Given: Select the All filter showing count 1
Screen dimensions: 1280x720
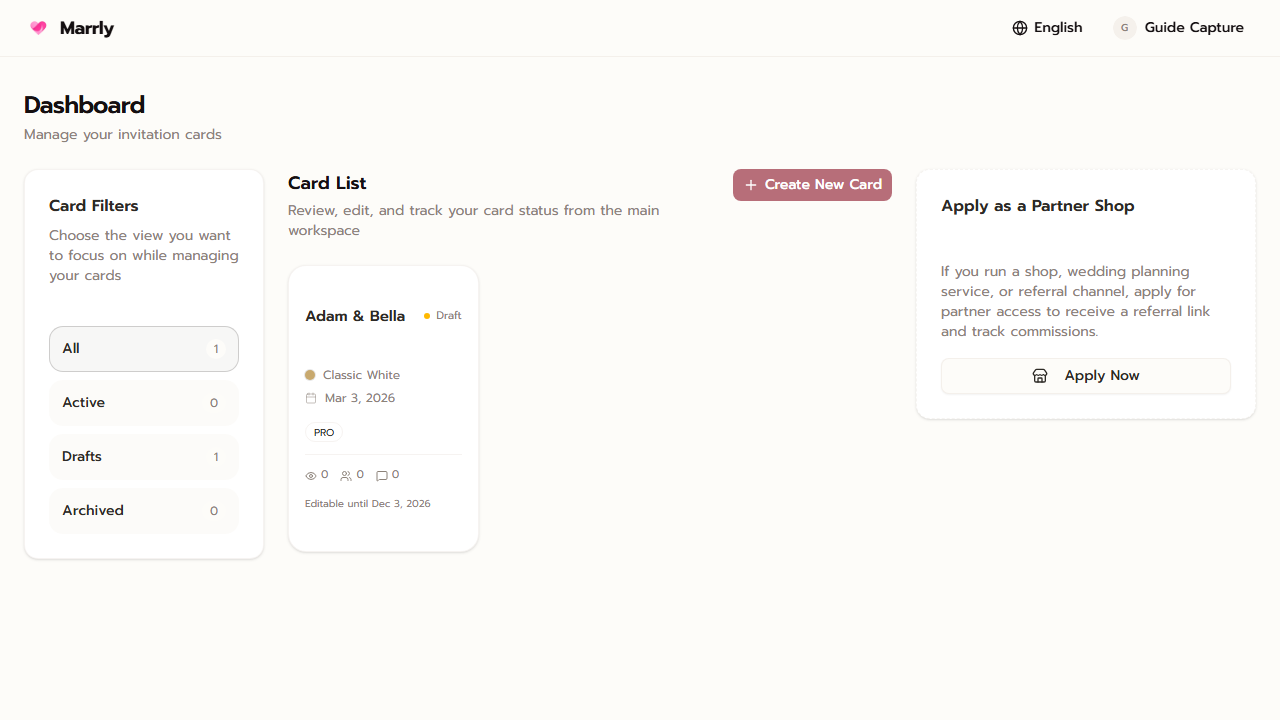Looking at the screenshot, I should coord(143,349).
